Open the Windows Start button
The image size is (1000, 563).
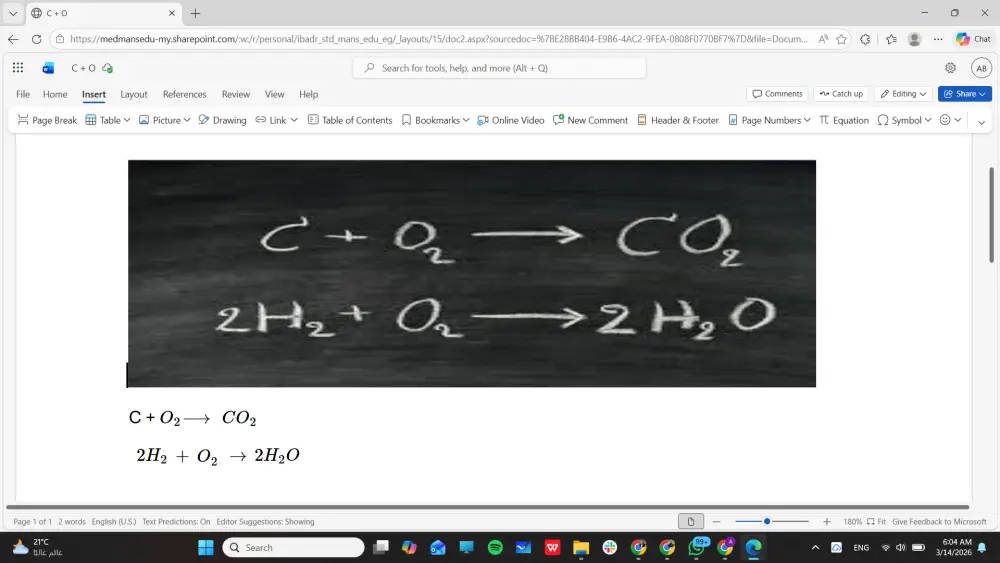pyautogui.click(x=205, y=547)
